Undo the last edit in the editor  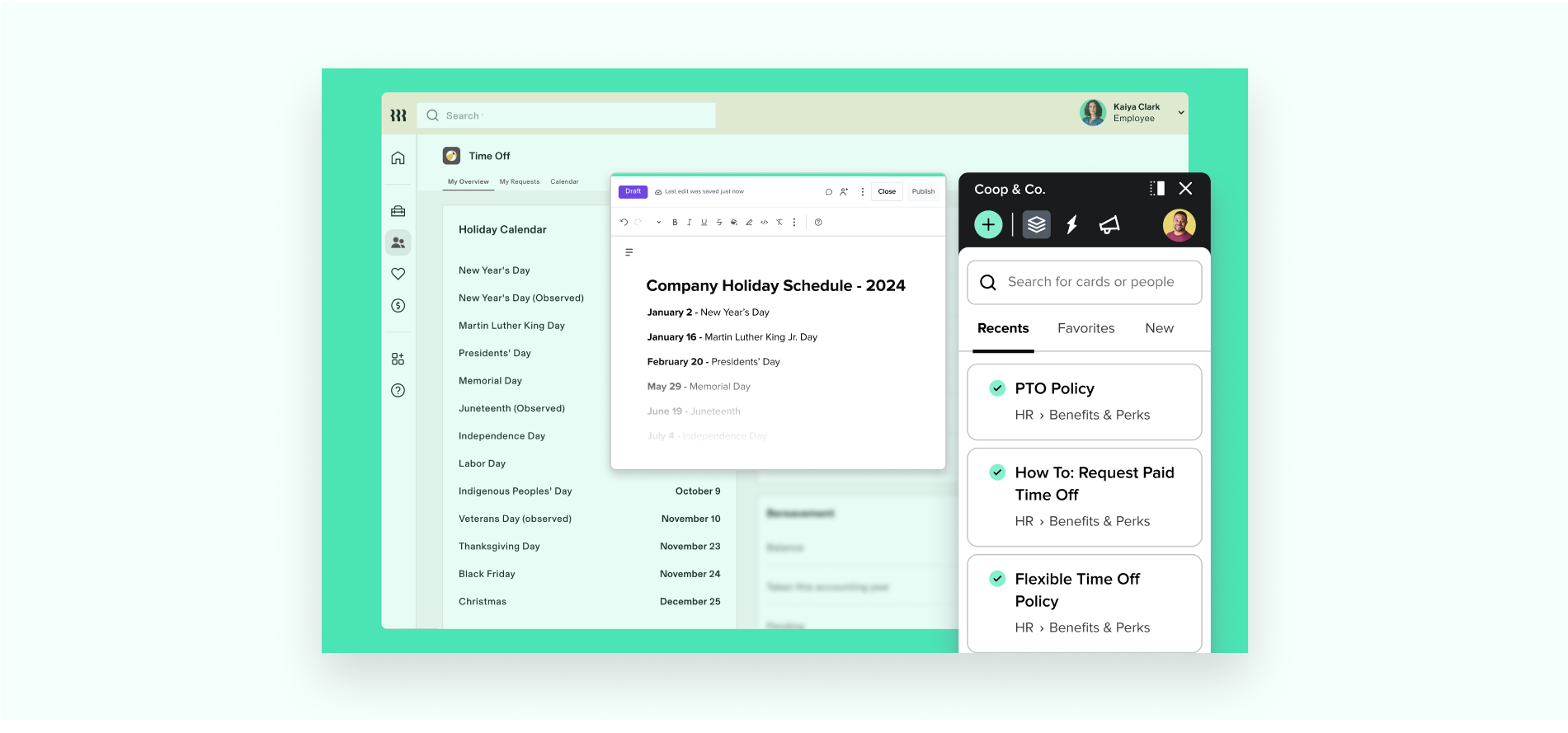coord(624,222)
